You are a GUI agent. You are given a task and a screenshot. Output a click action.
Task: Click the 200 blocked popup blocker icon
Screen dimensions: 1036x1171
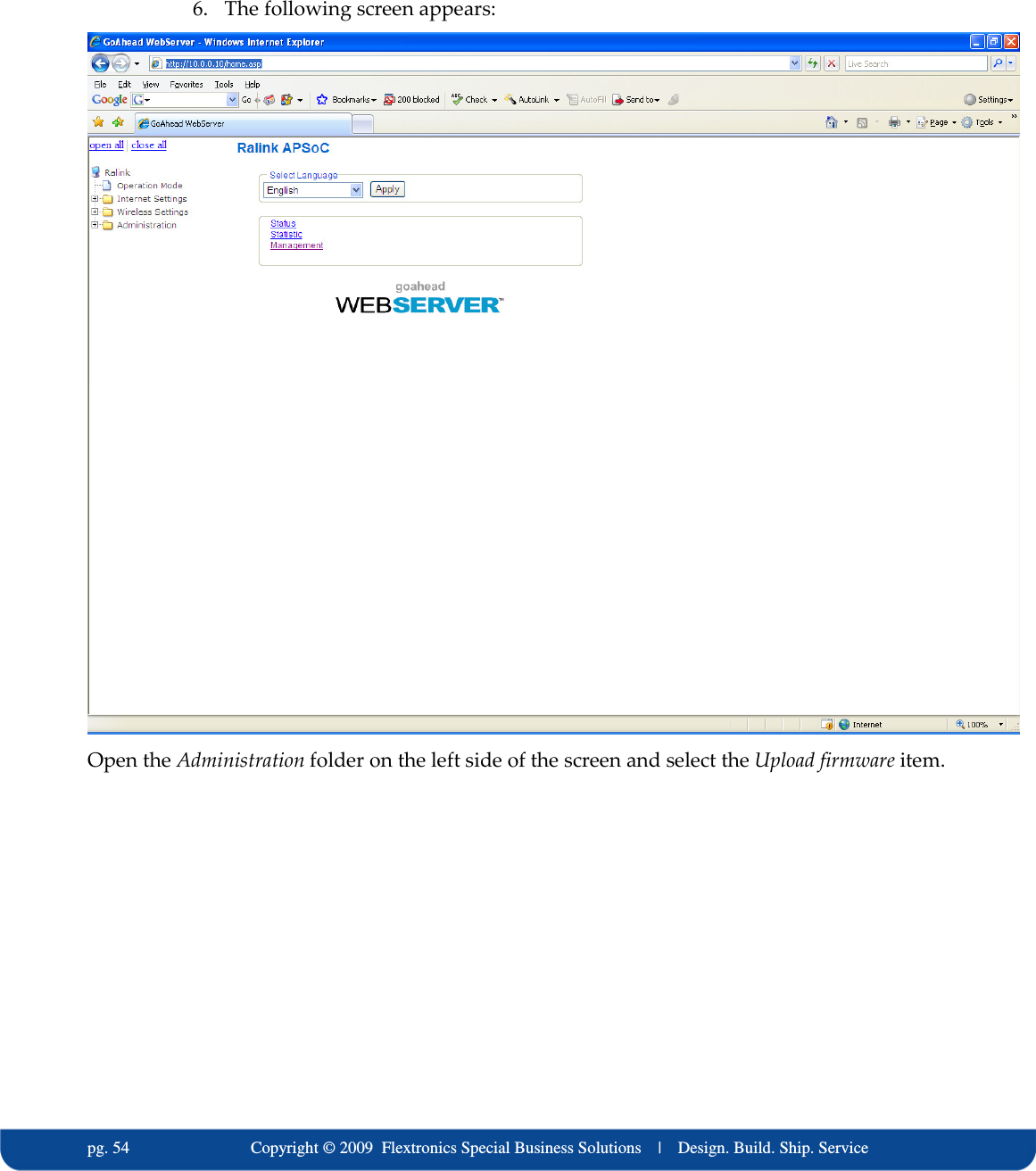pyautogui.click(x=390, y=99)
